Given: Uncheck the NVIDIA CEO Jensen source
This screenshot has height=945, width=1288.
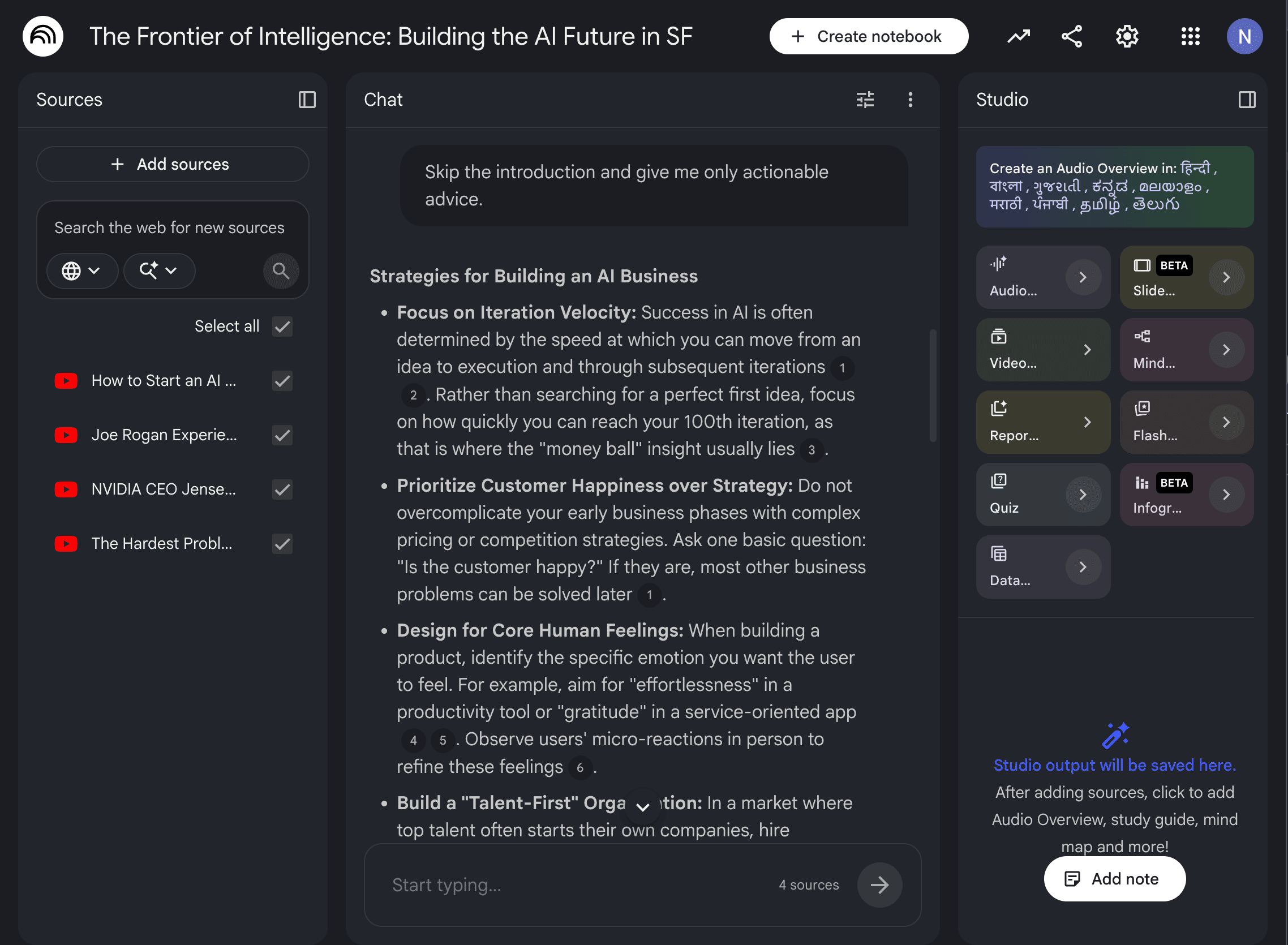Looking at the screenshot, I should coord(282,489).
